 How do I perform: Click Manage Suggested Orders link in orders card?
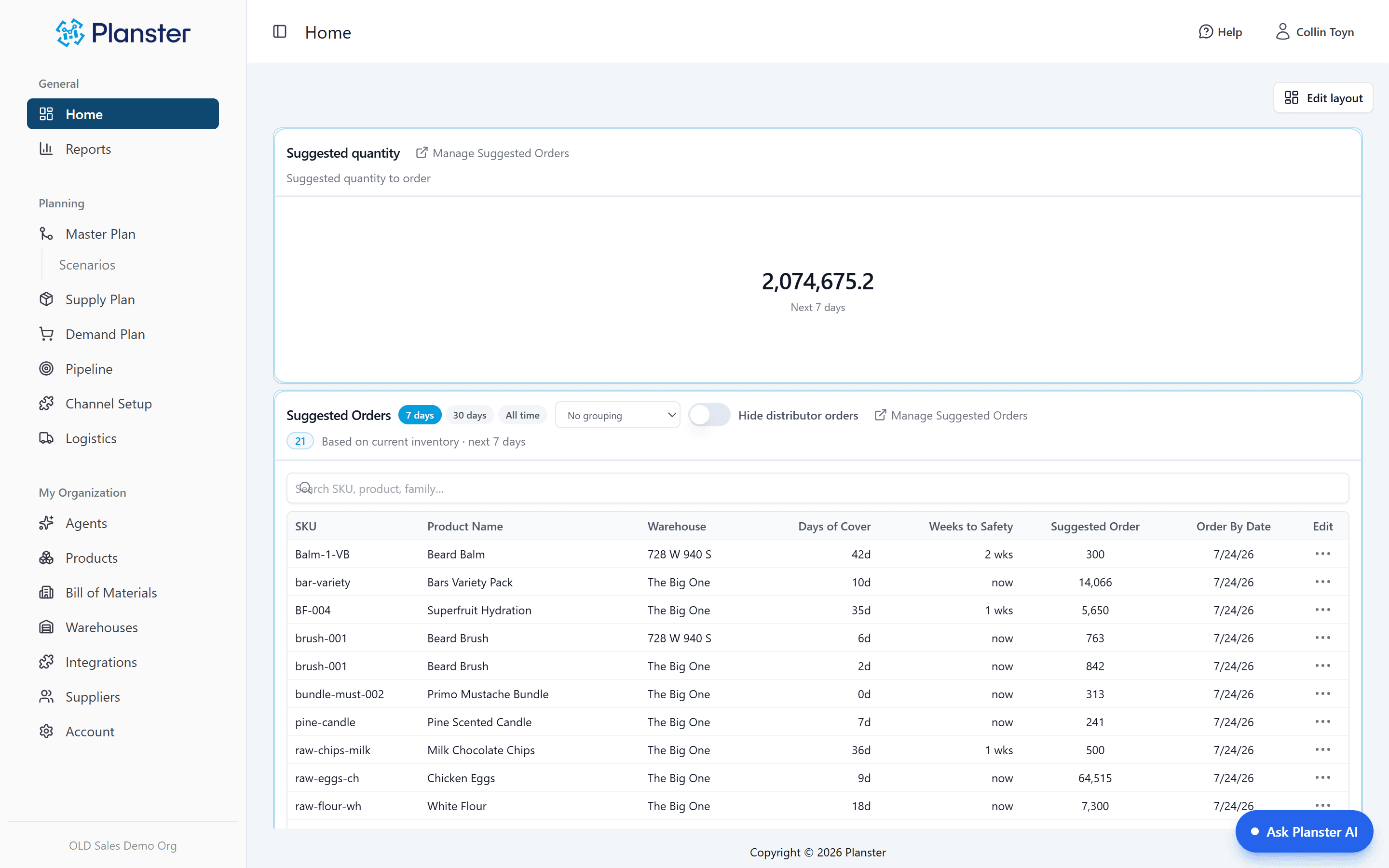[x=951, y=415]
